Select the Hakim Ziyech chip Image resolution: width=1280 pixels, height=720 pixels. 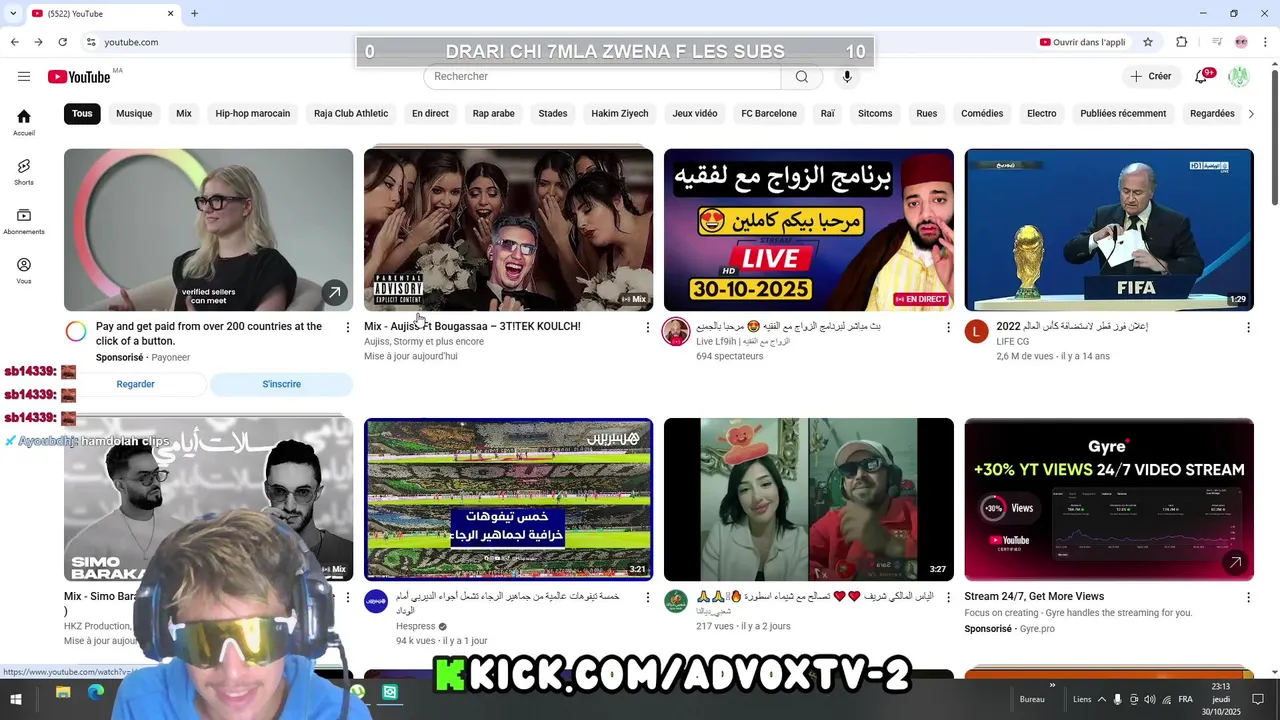(620, 113)
